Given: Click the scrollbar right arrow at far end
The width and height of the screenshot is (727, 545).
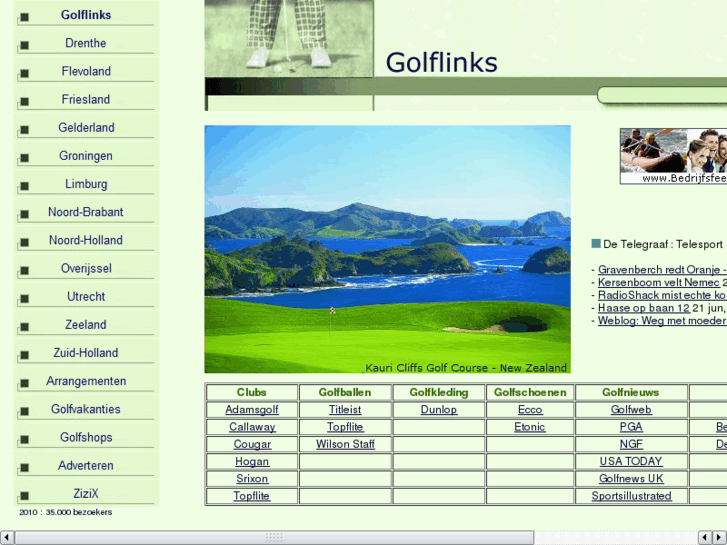Looking at the screenshot, I should click(x=720, y=538).
